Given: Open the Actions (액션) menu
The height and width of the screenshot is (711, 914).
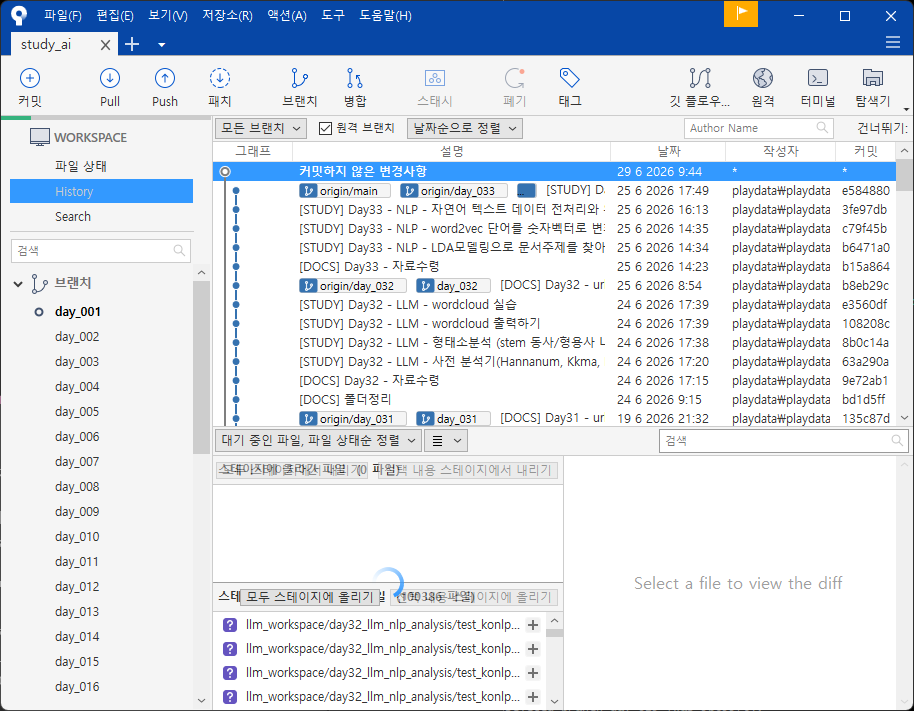Looking at the screenshot, I should click(x=287, y=16).
